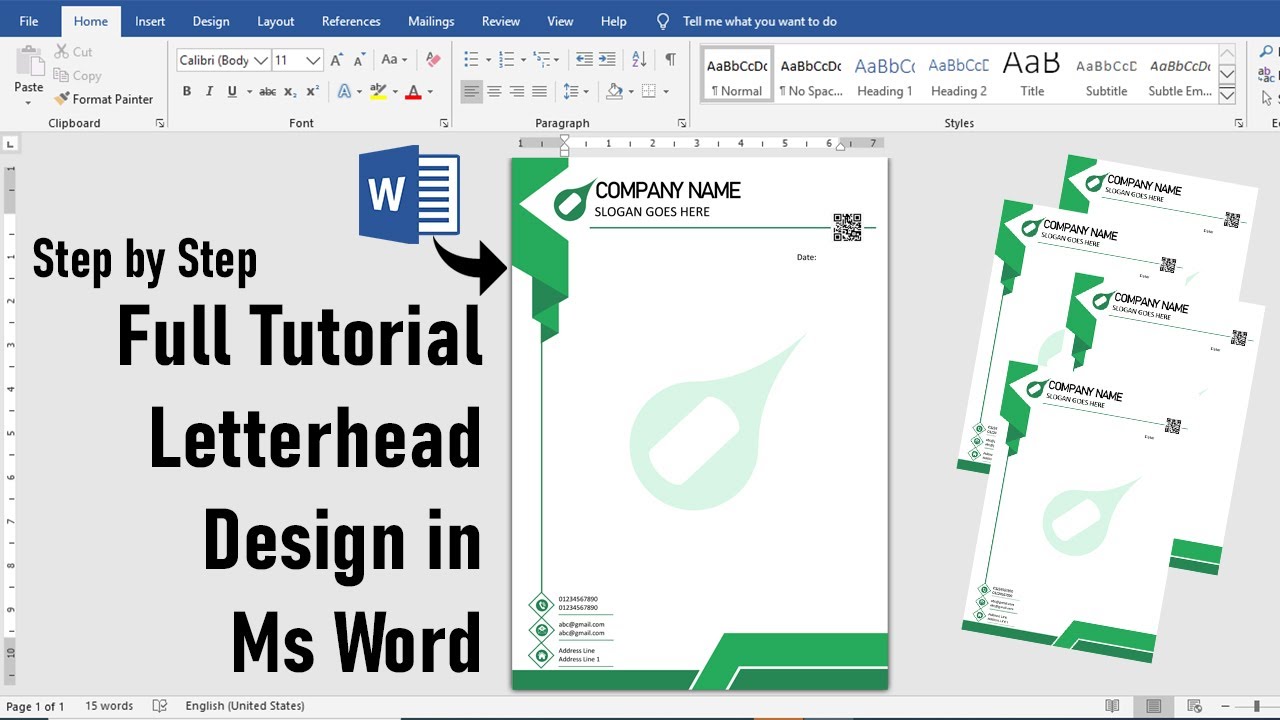Click the tab selector at ruler corner
The image size is (1280, 720).
tap(10, 144)
